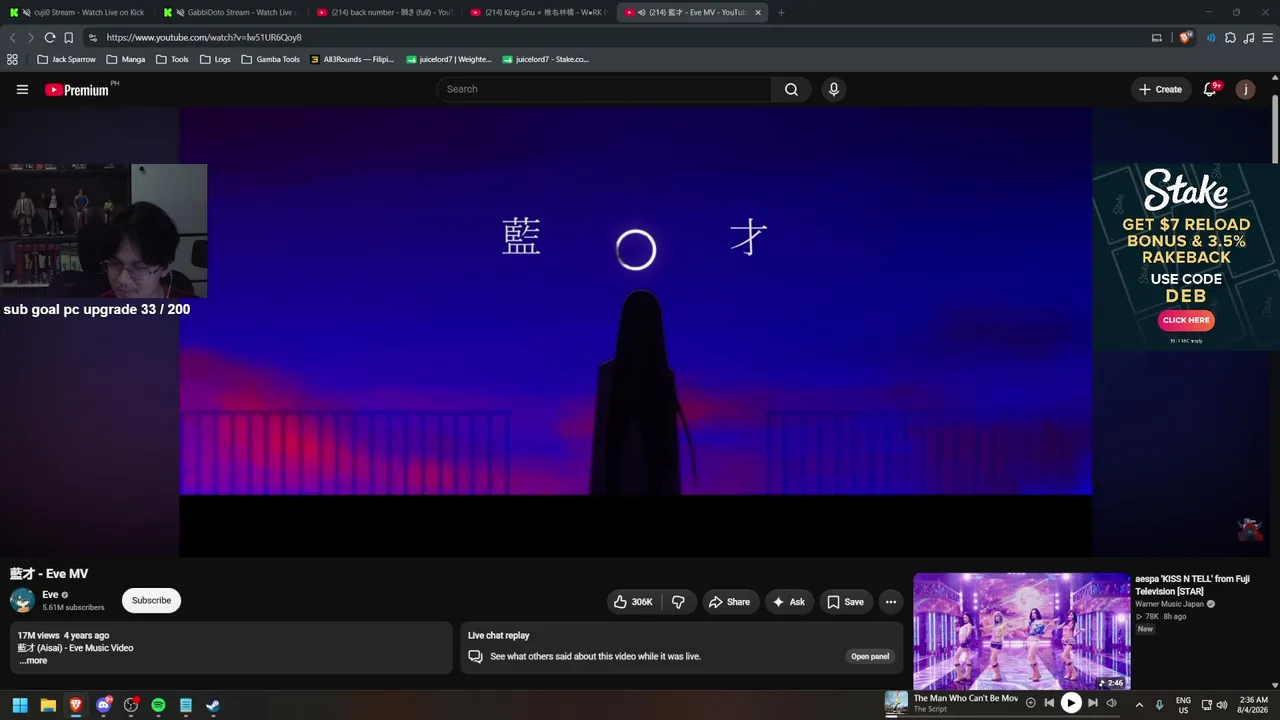The image size is (1280, 720).
Task: Open All3Rounds bookmark link
Action: click(351, 59)
